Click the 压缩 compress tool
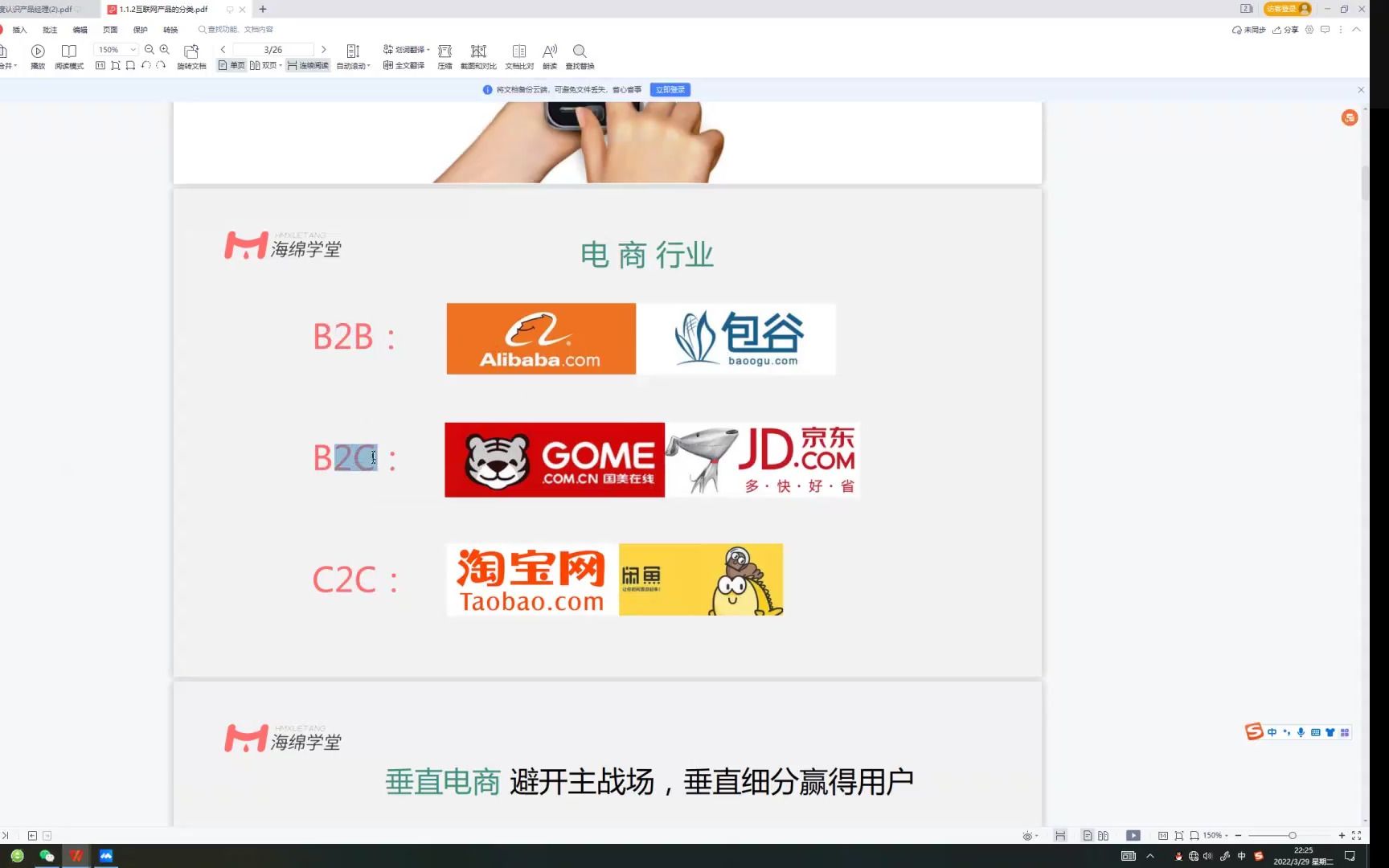1389x868 pixels. (x=445, y=56)
